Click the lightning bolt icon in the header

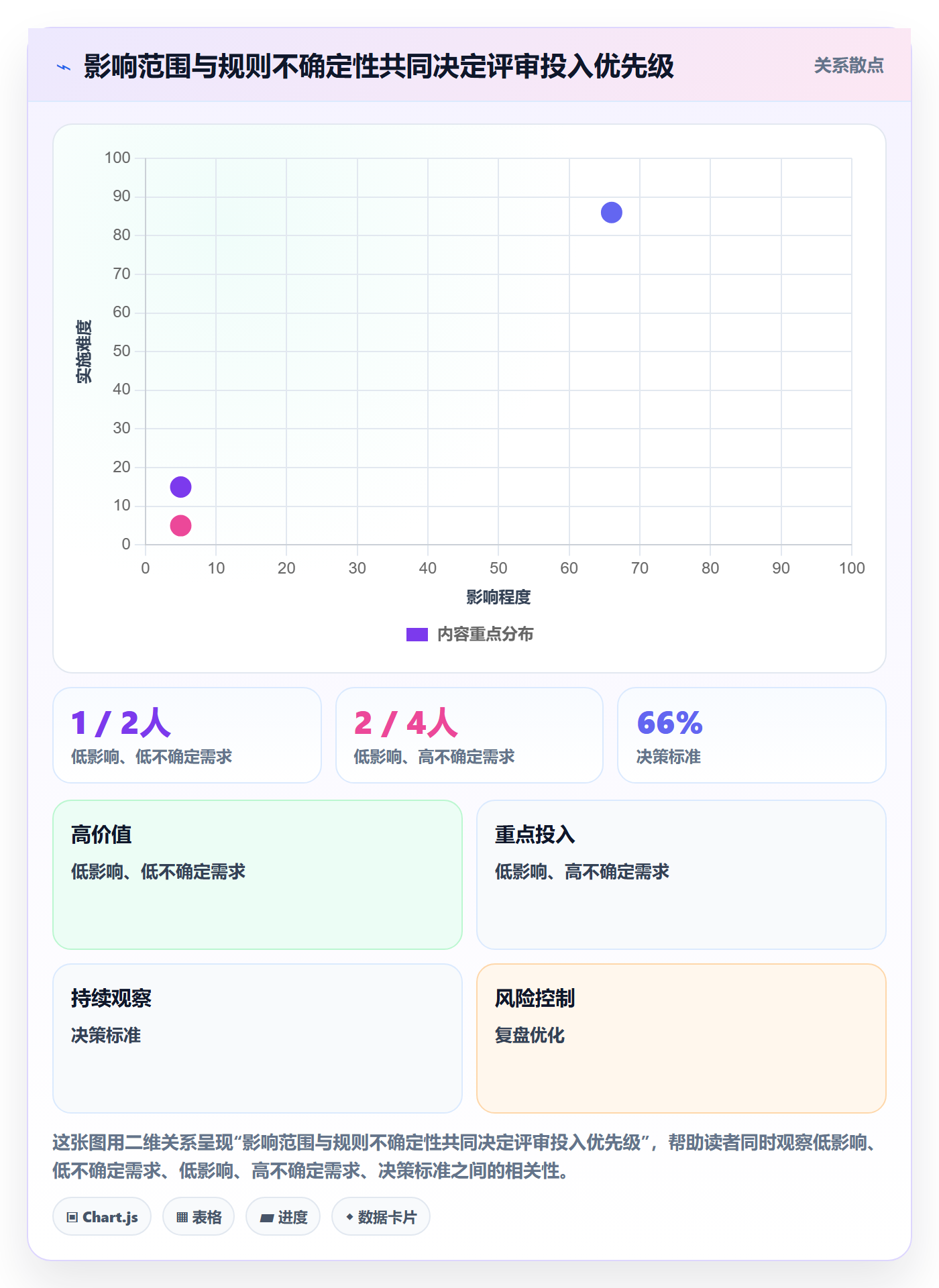[64, 67]
